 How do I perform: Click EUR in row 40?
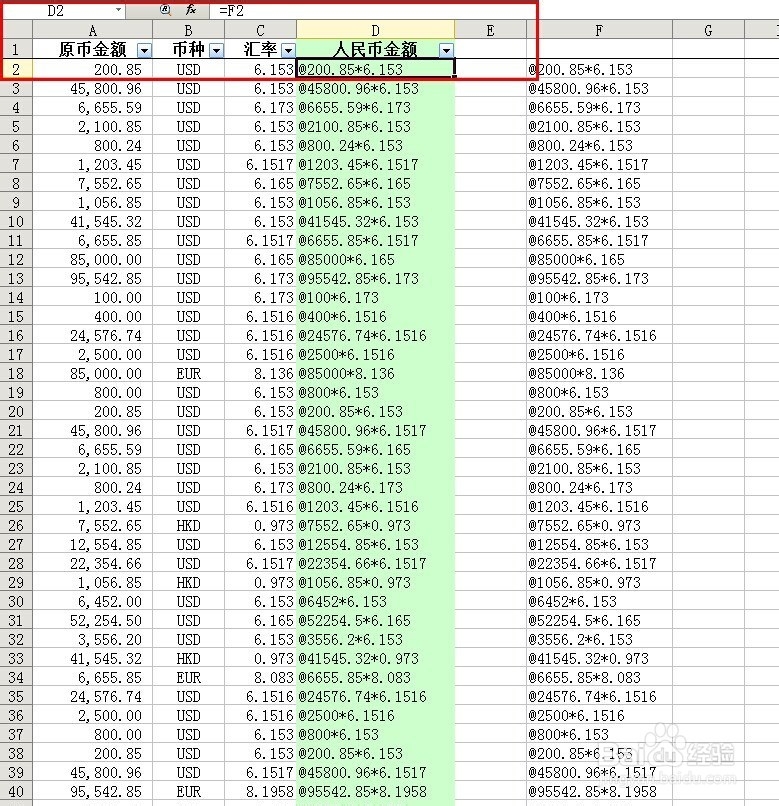coord(188,792)
